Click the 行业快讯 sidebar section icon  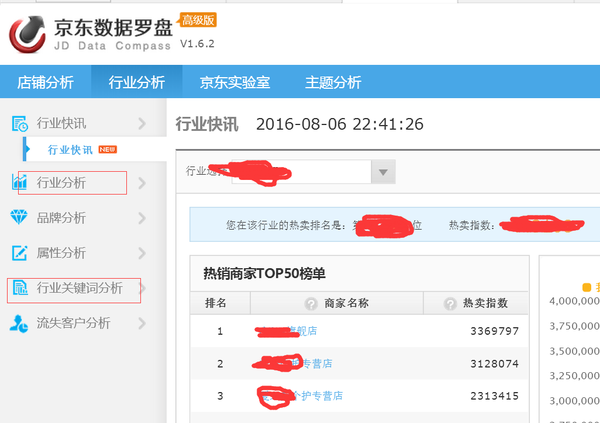click(x=20, y=124)
